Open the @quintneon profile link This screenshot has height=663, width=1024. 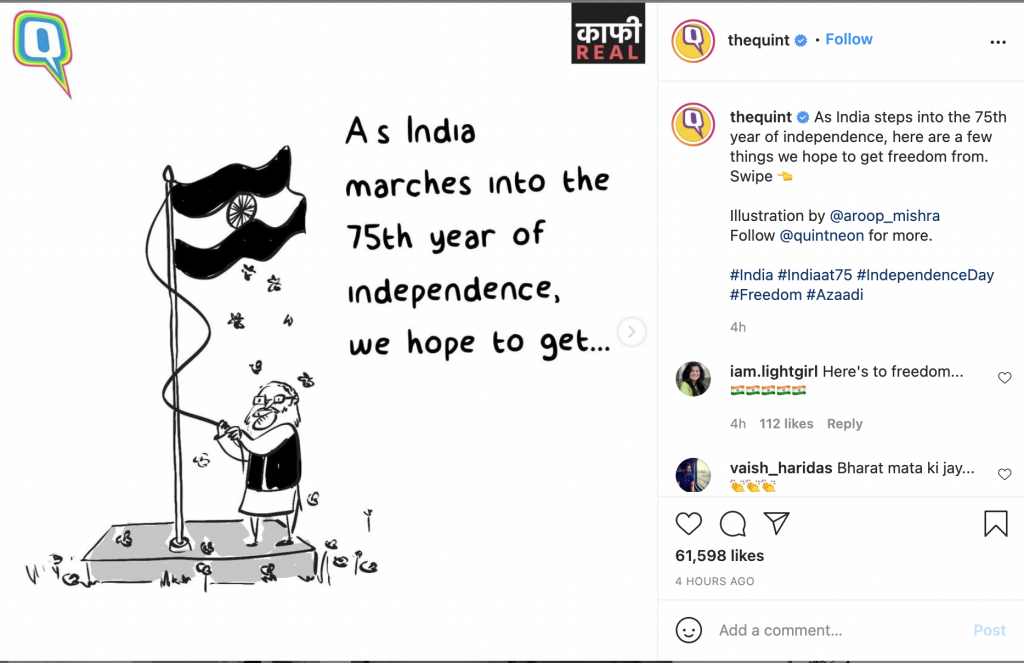tap(822, 235)
